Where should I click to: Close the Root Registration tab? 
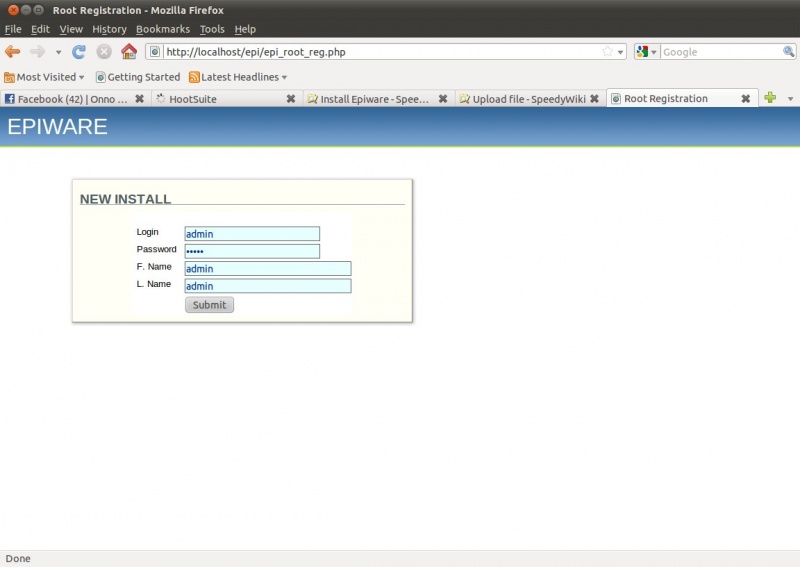click(745, 99)
